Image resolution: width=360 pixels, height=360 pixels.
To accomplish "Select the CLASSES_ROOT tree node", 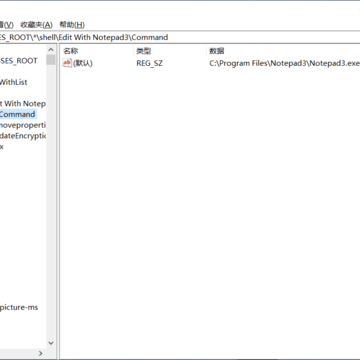I will pyautogui.click(x=19, y=61).
